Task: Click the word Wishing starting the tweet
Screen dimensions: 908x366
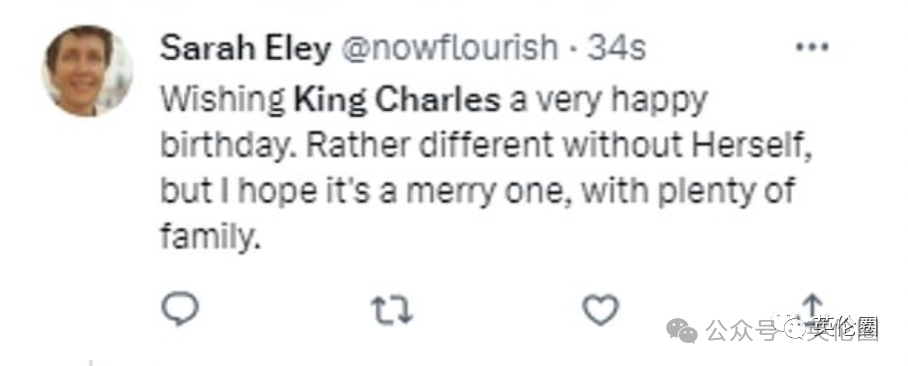Action: click(x=222, y=102)
